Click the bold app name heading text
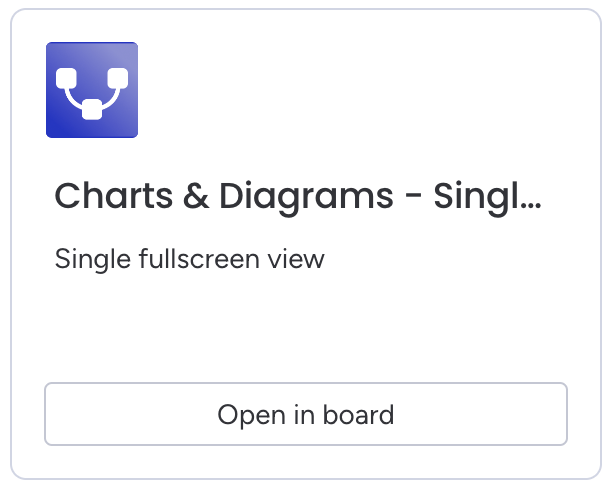Viewport: 610px width, 488px height. click(x=297, y=196)
